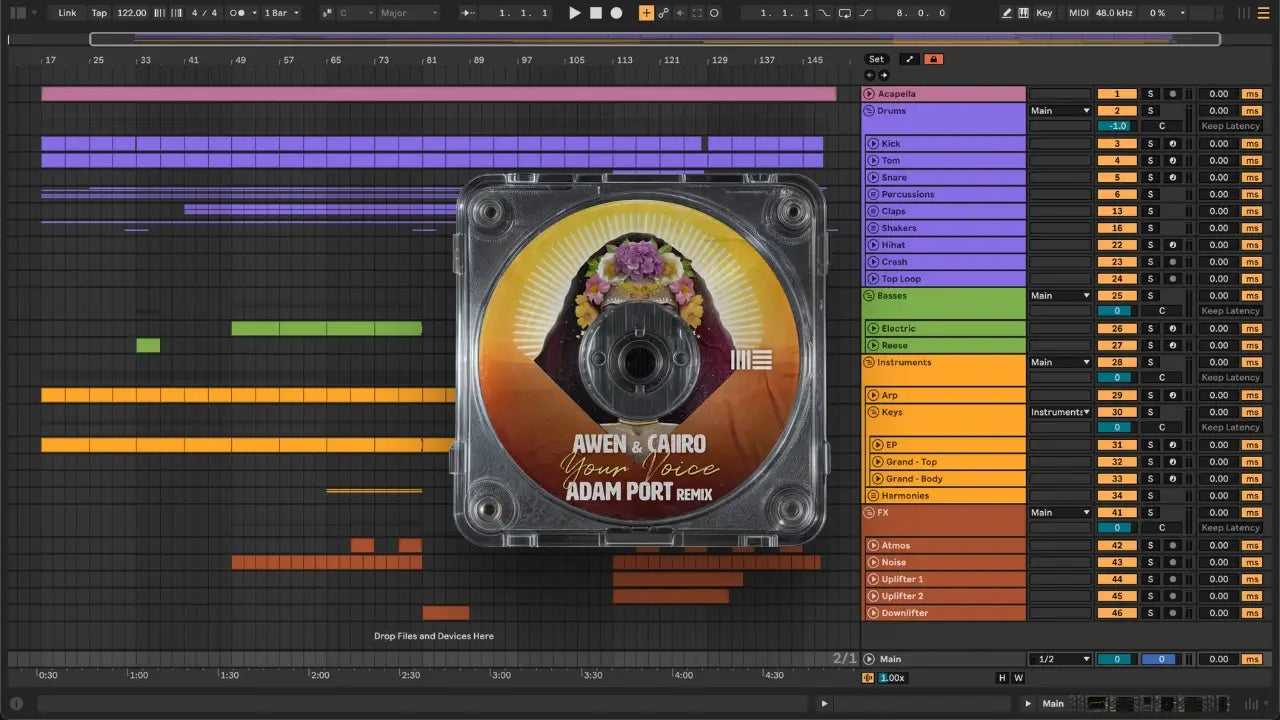Viewport: 1280px width, 720px height.
Task: Toggle the metronome icon
Action: point(238,13)
